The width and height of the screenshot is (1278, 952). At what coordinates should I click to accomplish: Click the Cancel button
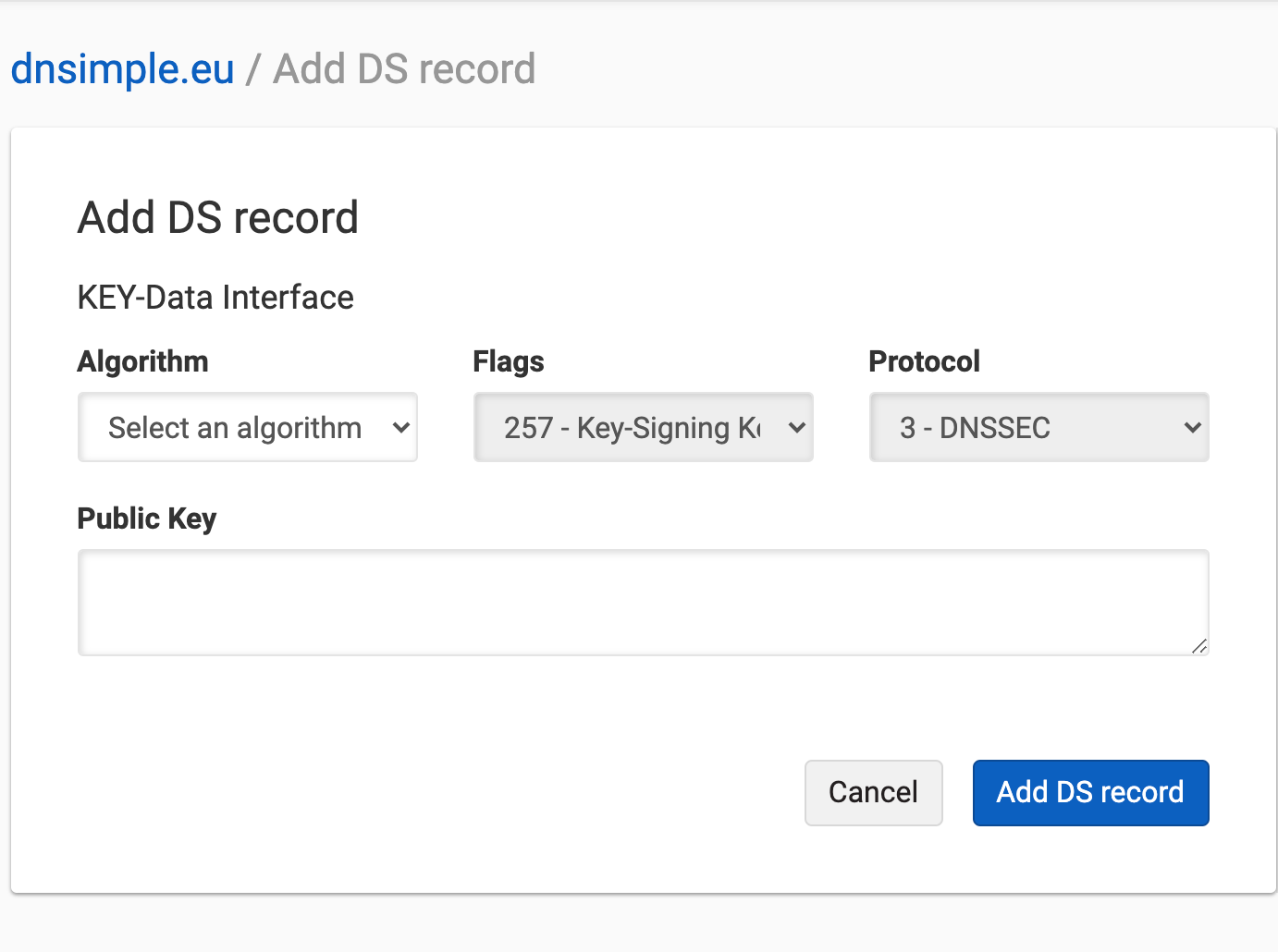click(873, 792)
